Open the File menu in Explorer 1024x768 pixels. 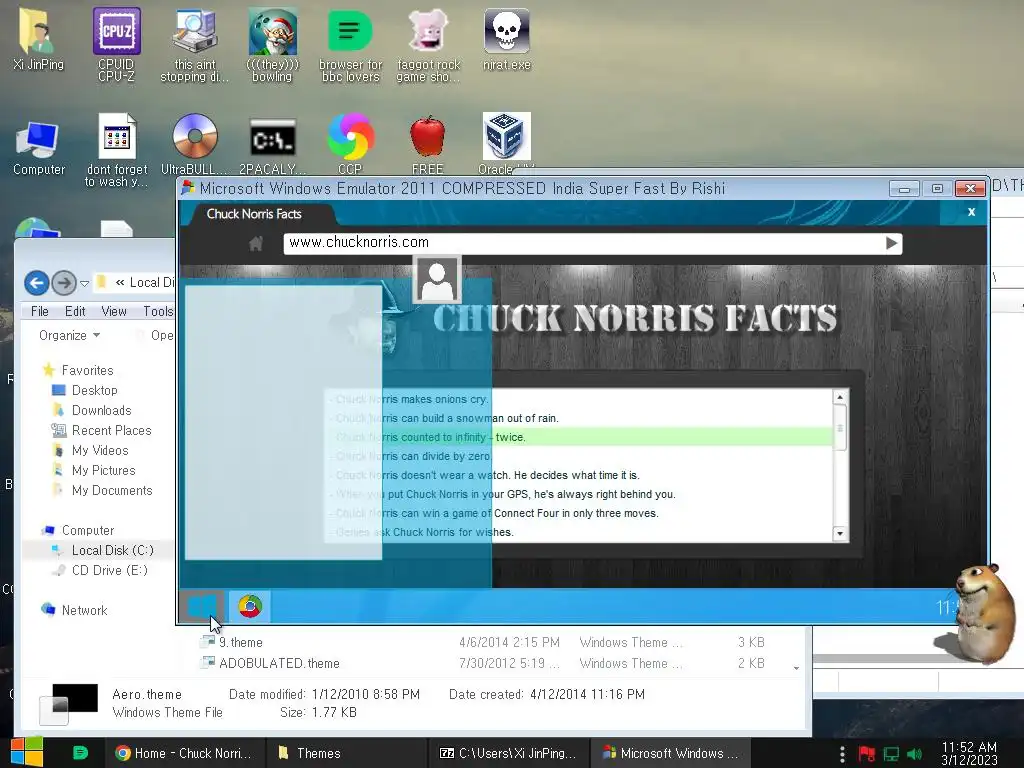pos(40,312)
